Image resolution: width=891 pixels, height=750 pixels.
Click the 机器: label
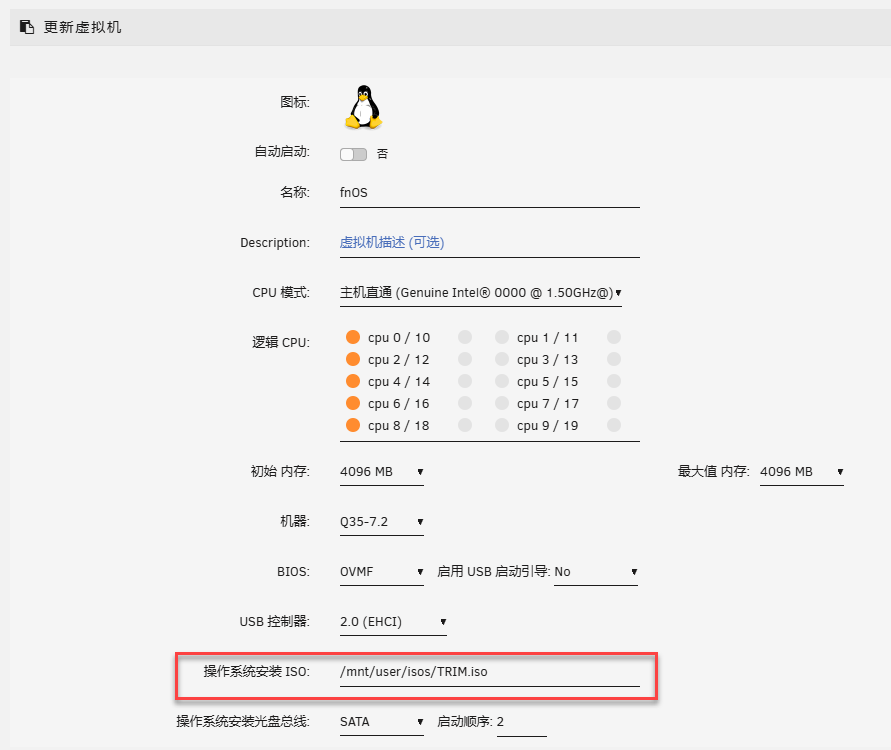[295, 522]
